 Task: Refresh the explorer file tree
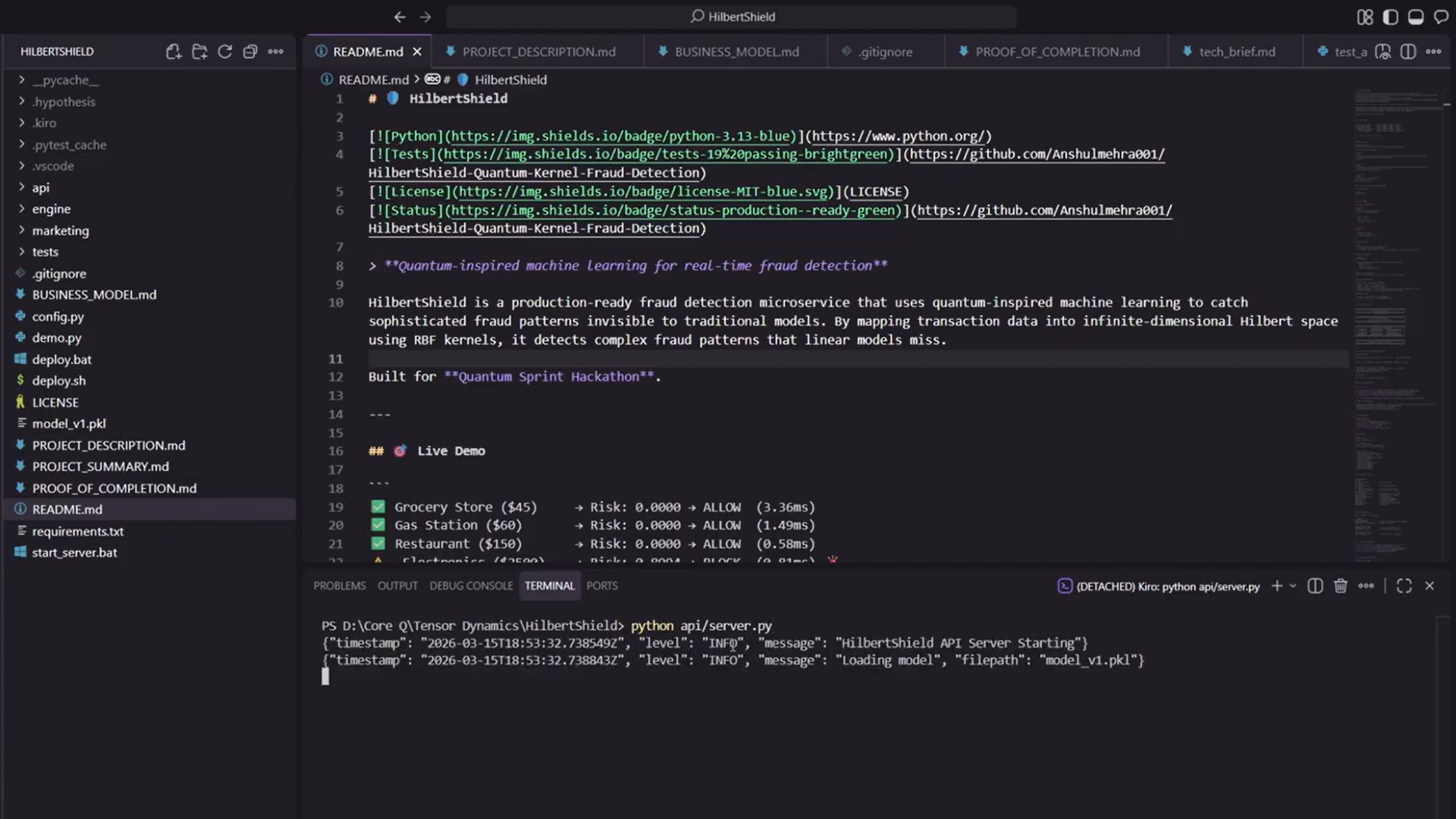(224, 52)
